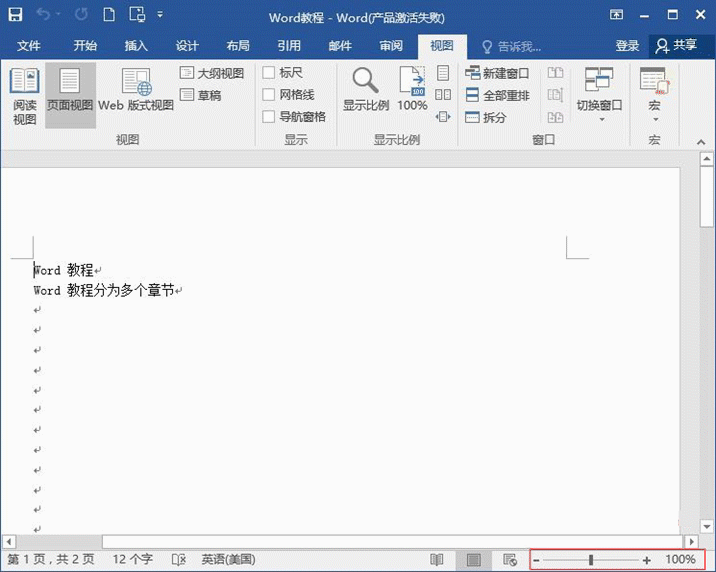Open the 宏 macros dropdown

pyautogui.click(x=654, y=94)
